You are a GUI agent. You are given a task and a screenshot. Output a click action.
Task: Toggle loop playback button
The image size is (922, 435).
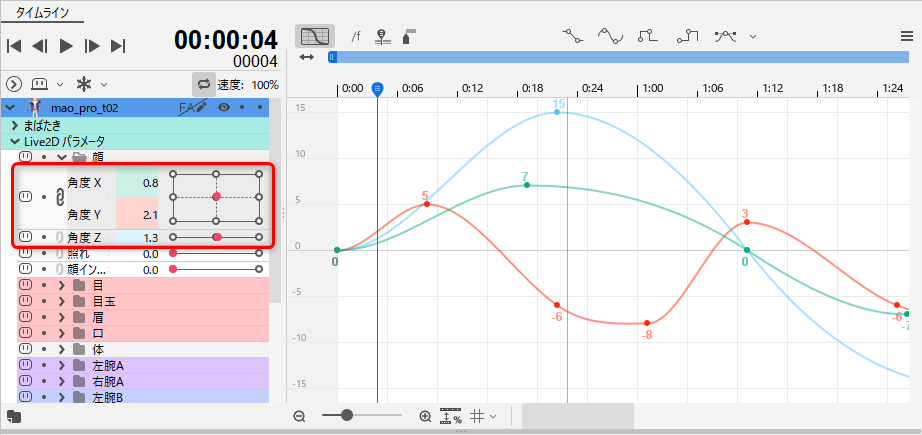tap(204, 84)
